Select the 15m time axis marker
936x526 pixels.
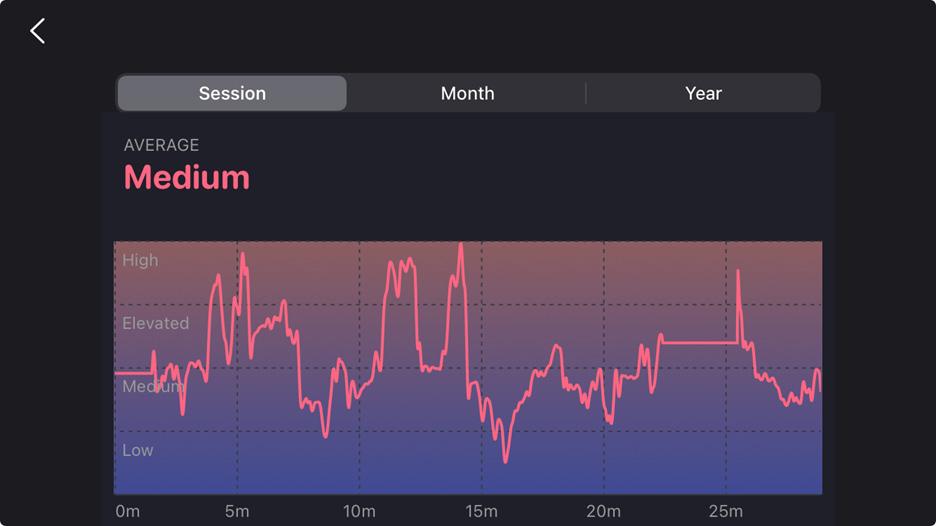481,511
